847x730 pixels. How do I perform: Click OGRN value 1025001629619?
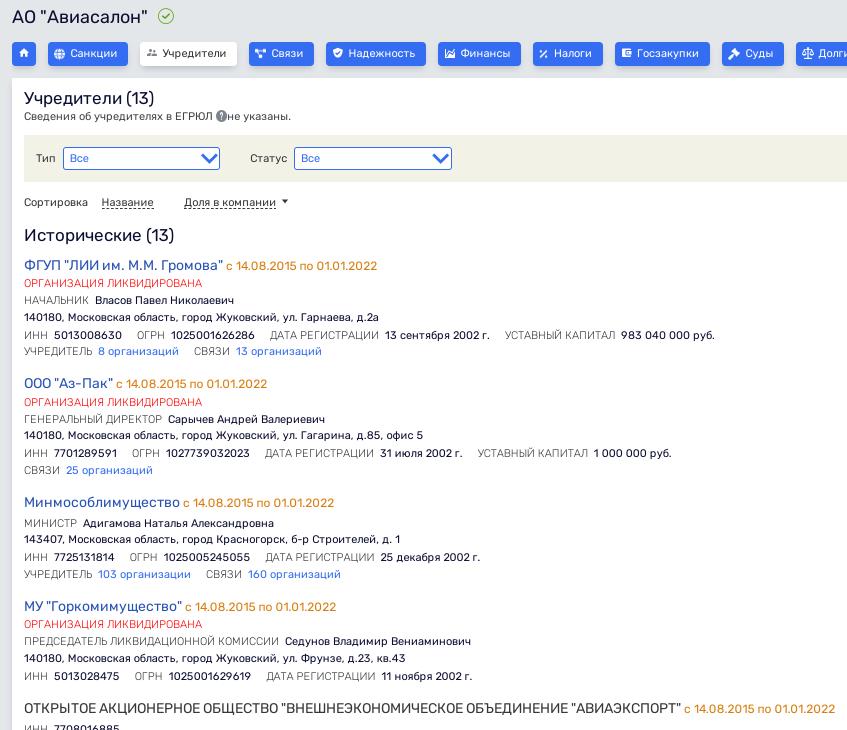pos(210,677)
